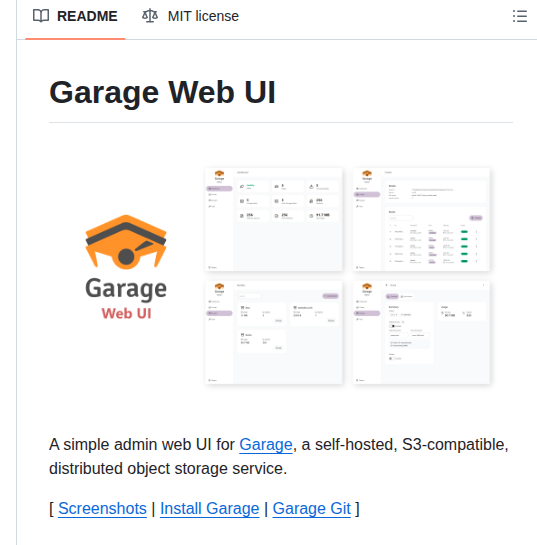The image size is (537, 545).
Task: Open the Screenshots link
Action: 103,509
